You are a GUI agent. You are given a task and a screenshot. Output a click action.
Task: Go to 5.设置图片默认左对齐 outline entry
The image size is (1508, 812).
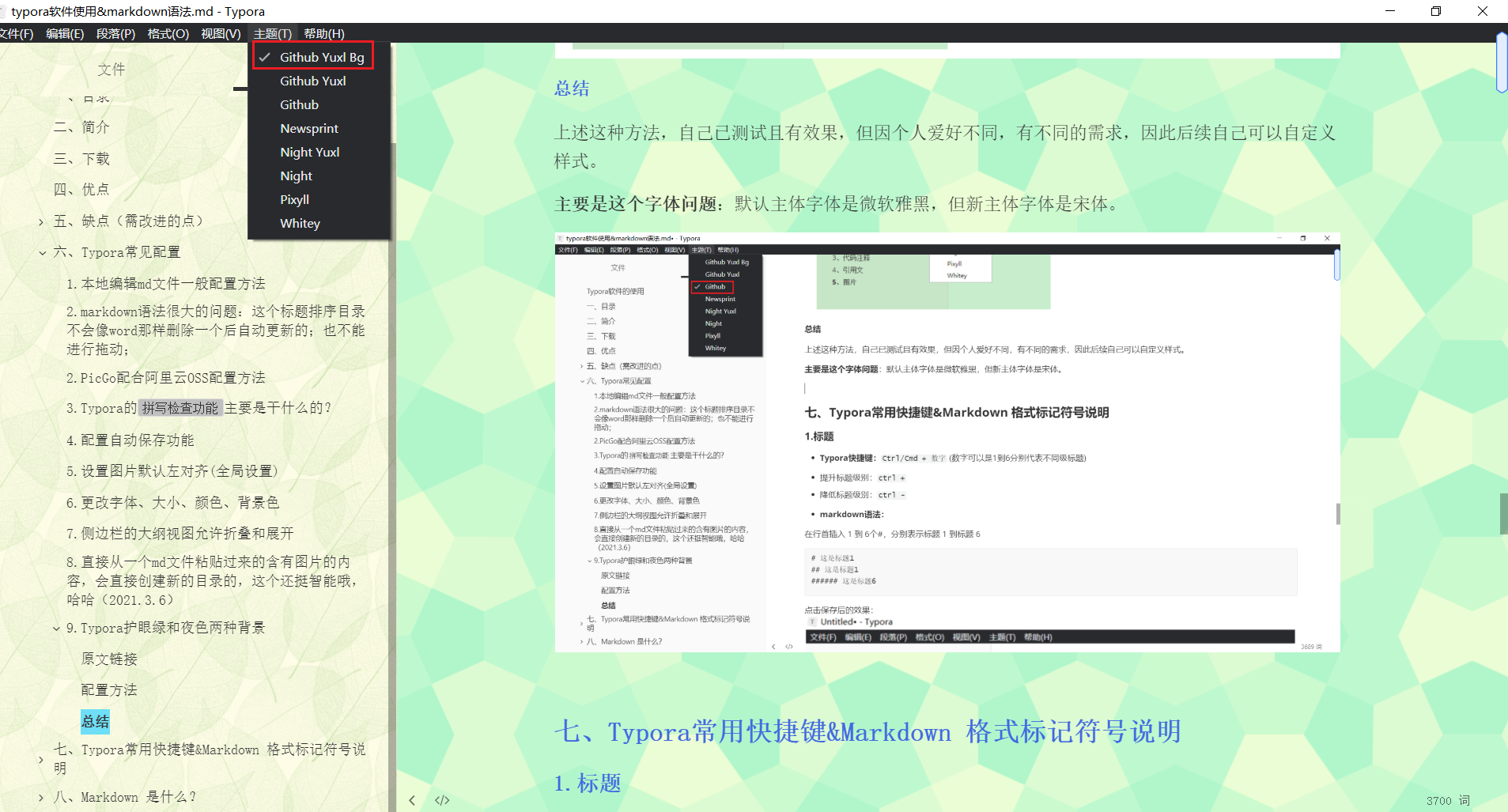[172, 471]
